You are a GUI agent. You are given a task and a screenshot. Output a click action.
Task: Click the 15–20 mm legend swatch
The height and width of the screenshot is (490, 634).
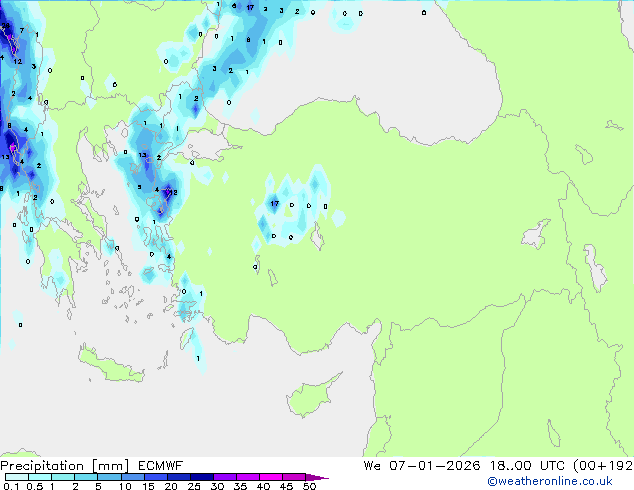tap(155, 477)
